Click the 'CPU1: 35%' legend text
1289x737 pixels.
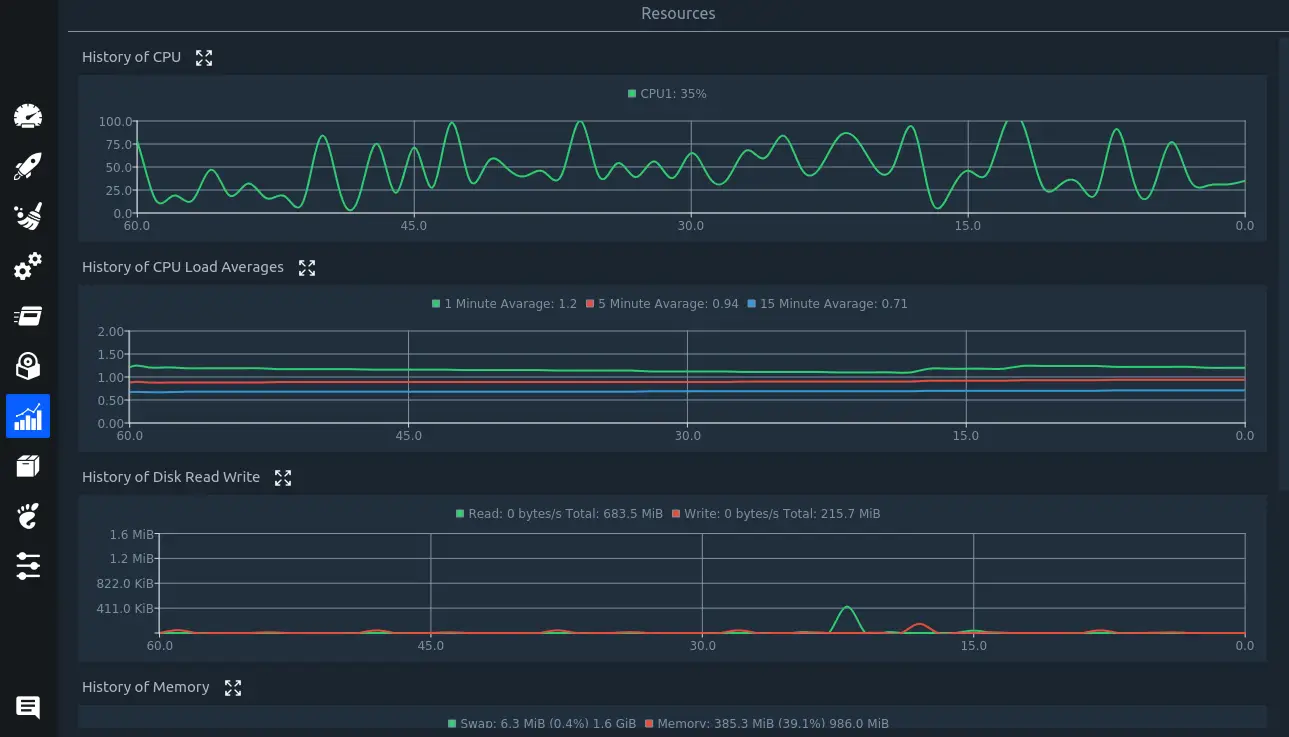(x=673, y=94)
